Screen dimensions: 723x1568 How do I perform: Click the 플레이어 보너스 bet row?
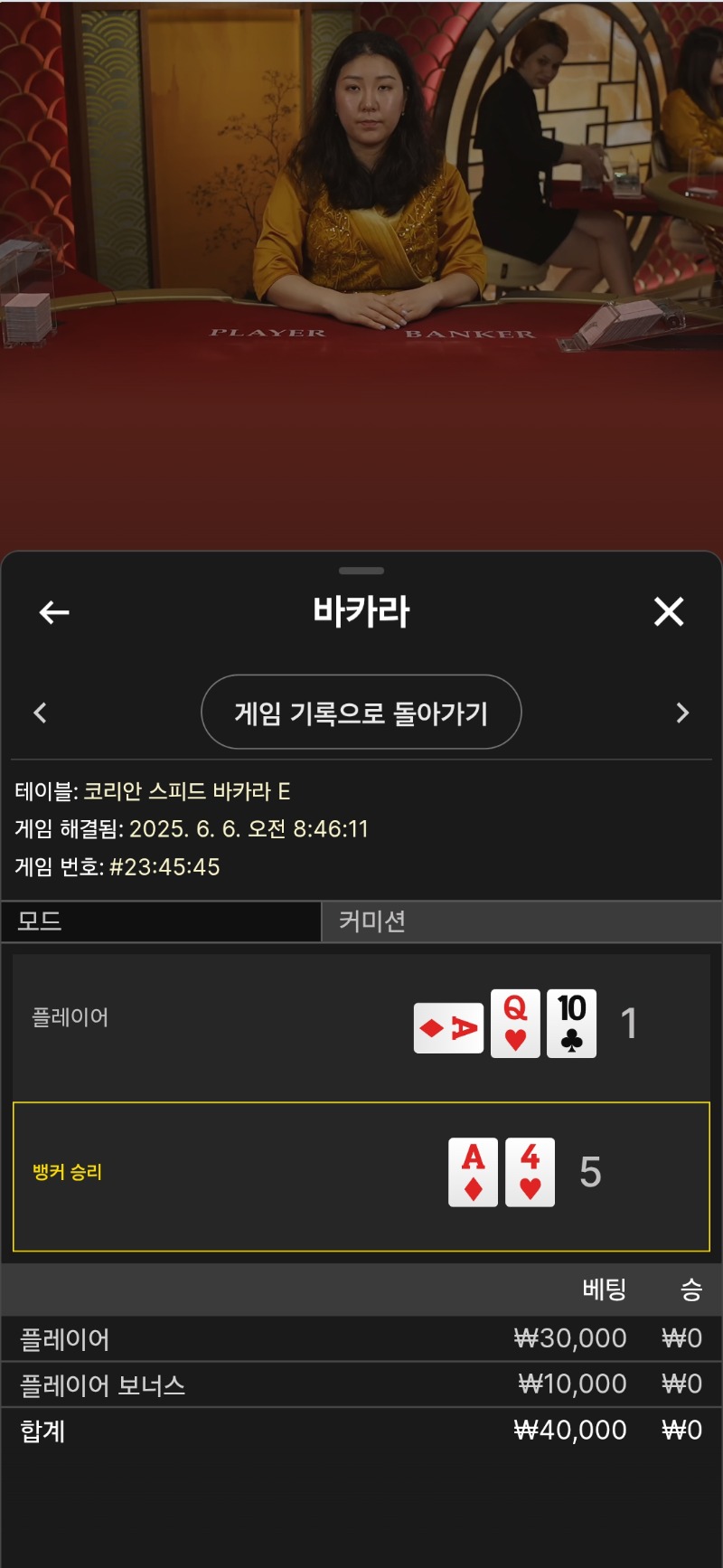[361, 1384]
